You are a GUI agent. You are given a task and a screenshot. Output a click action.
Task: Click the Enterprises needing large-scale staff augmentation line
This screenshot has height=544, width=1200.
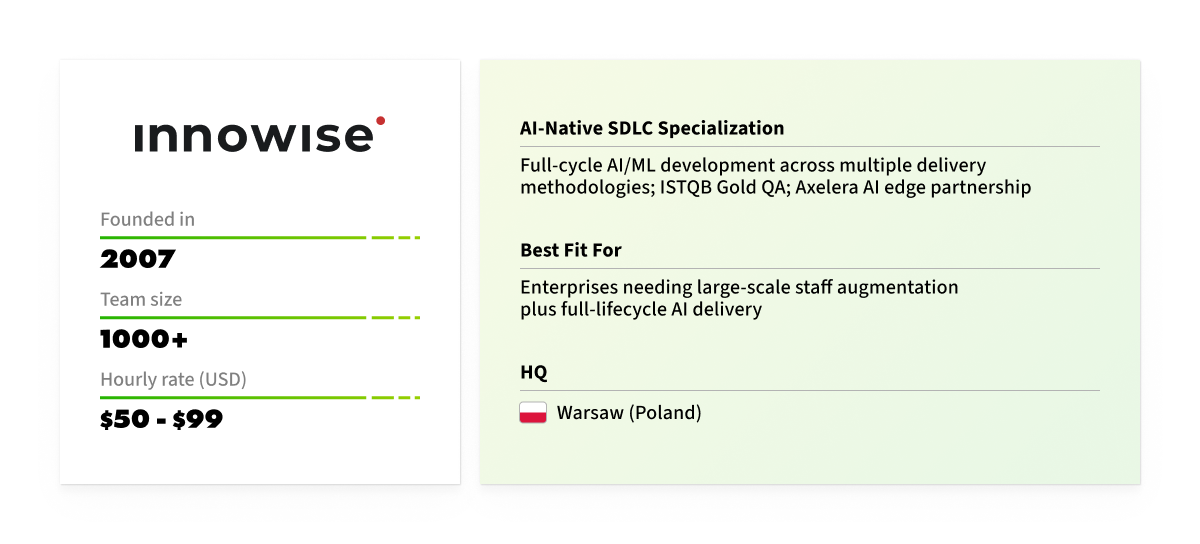point(739,288)
